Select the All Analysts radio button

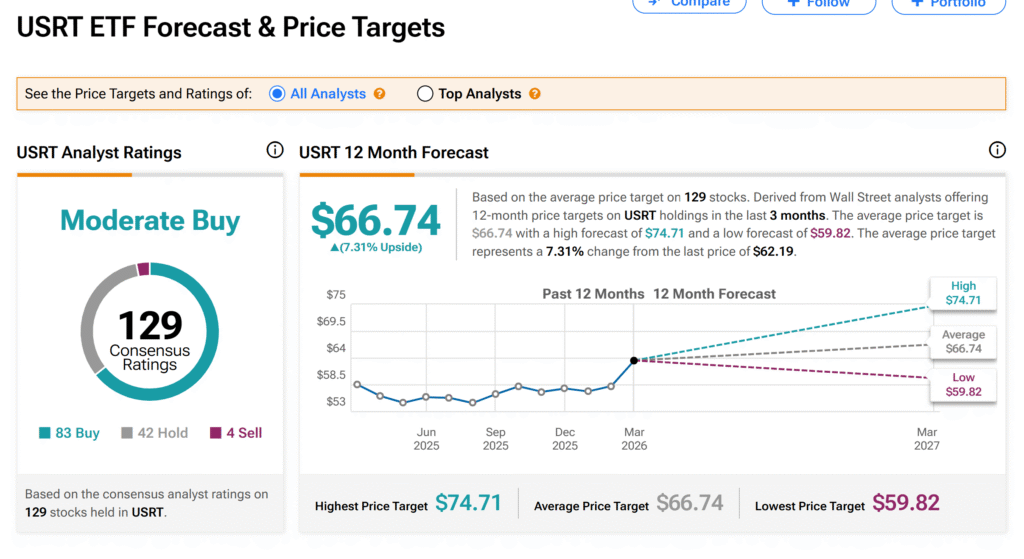tap(277, 94)
